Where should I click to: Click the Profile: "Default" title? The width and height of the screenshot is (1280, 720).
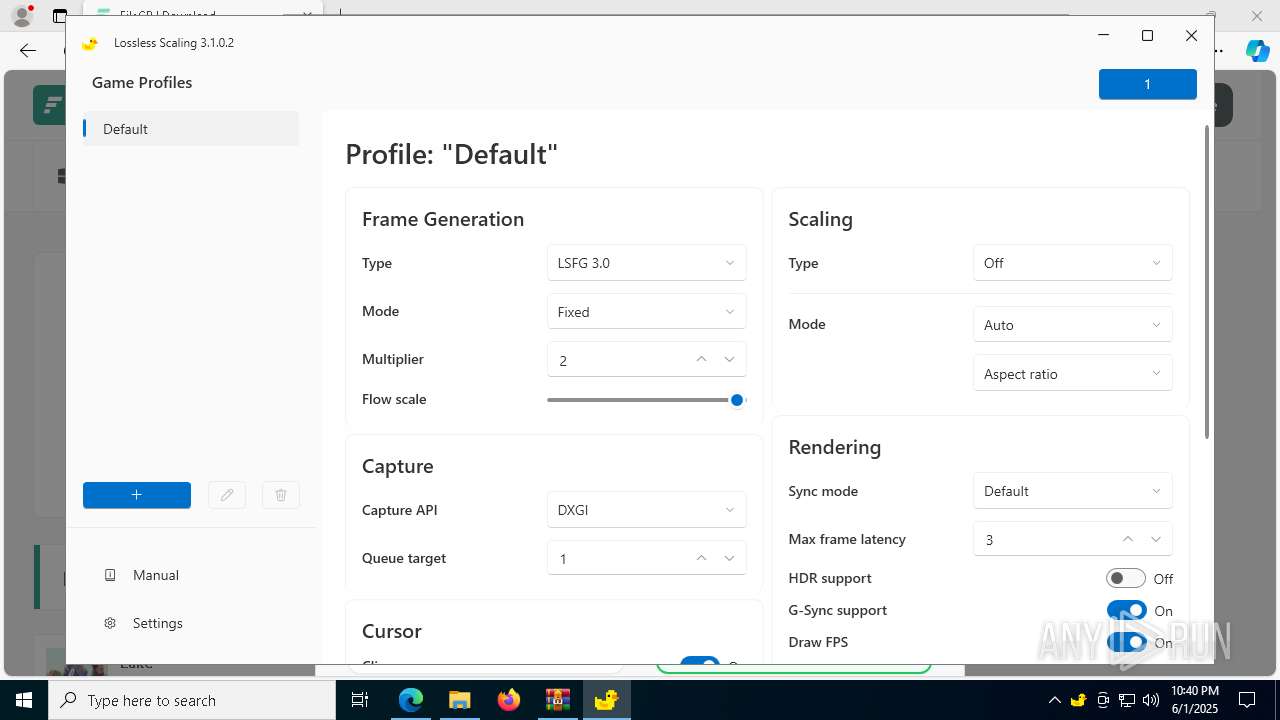pyautogui.click(x=451, y=154)
